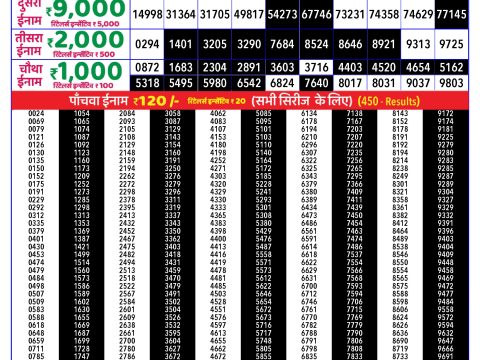Click fourth prize number 4654

point(418,67)
